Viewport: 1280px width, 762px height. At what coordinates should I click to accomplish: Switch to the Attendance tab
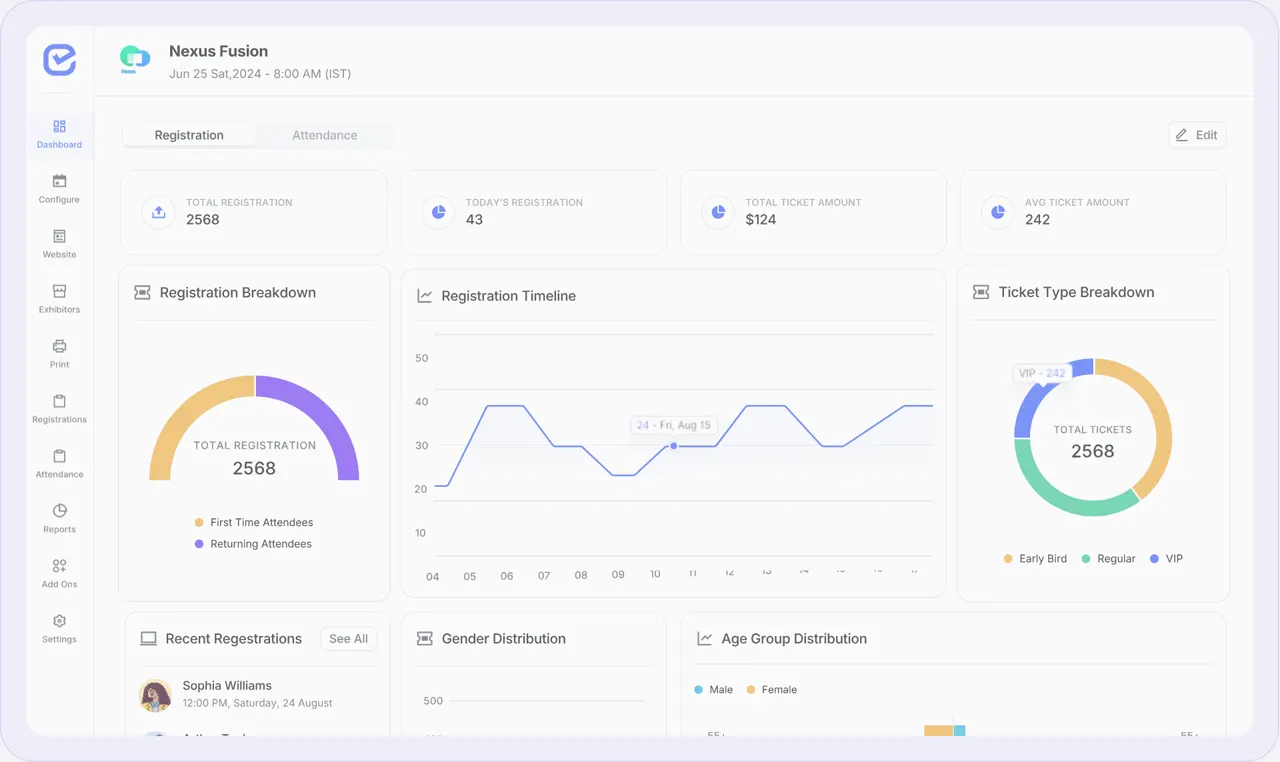[325, 135]
